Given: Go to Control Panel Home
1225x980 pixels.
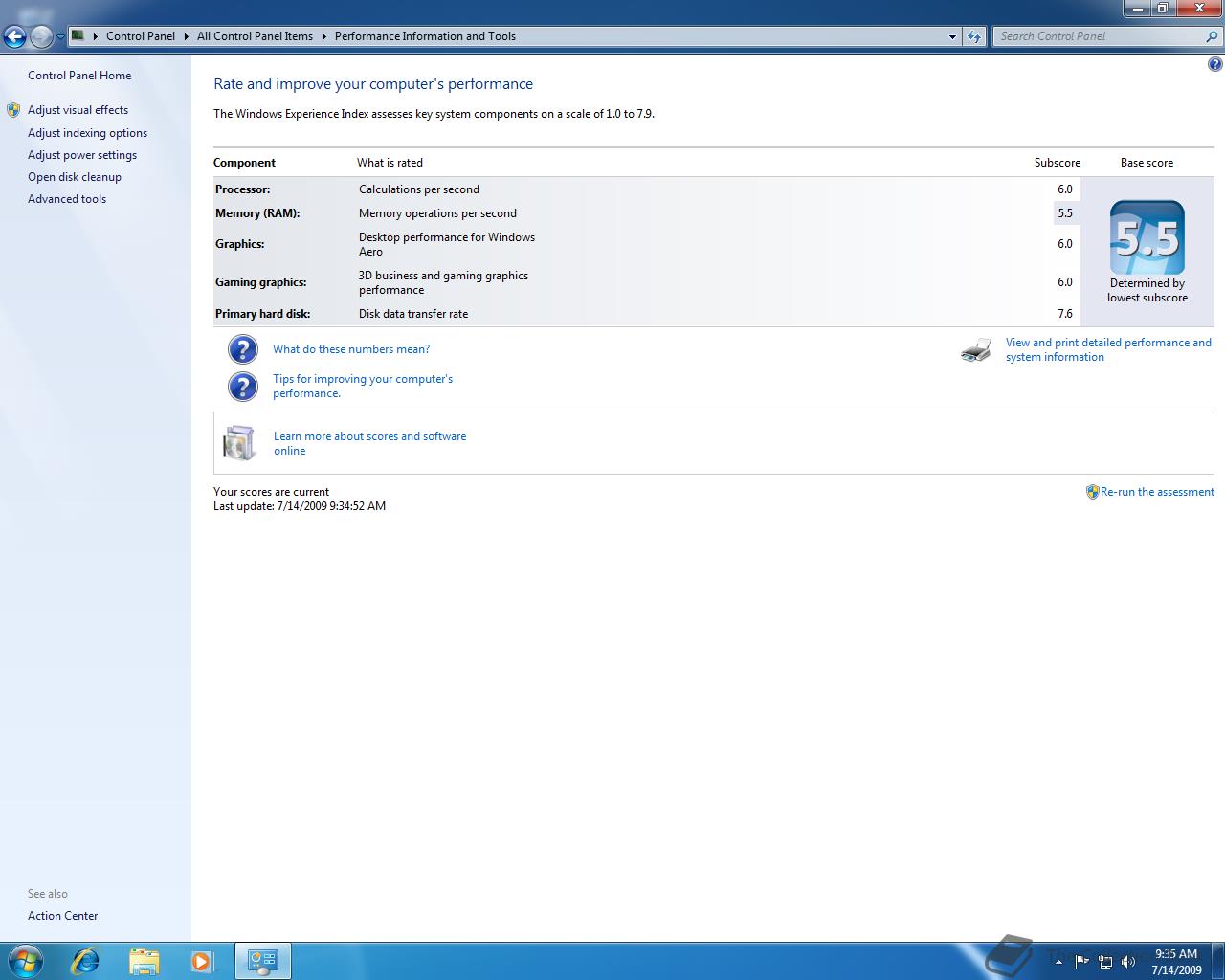Looking at the screenshot, I should (x=79, y=76).
